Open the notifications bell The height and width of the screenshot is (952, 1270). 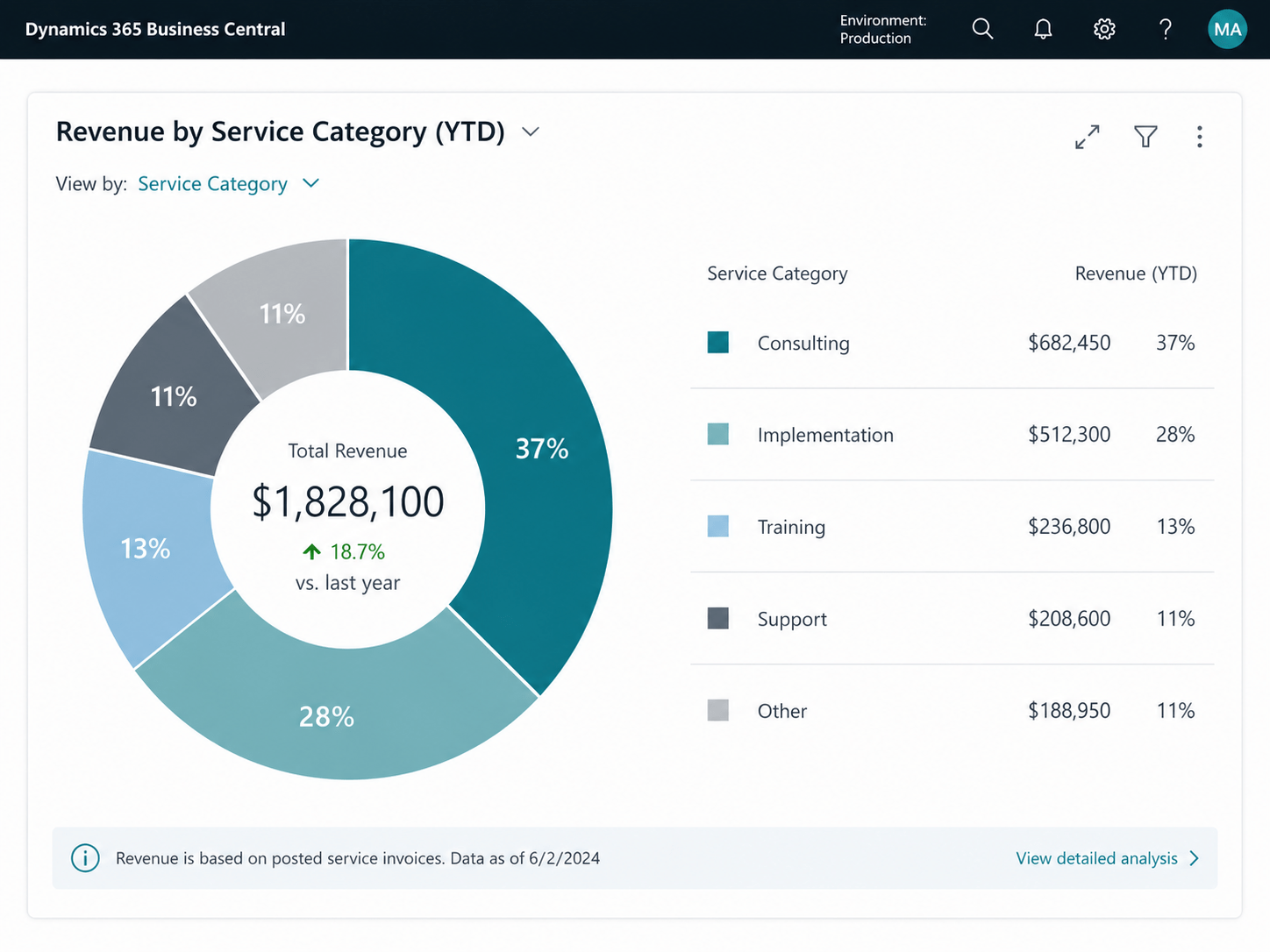[1043, 29]
